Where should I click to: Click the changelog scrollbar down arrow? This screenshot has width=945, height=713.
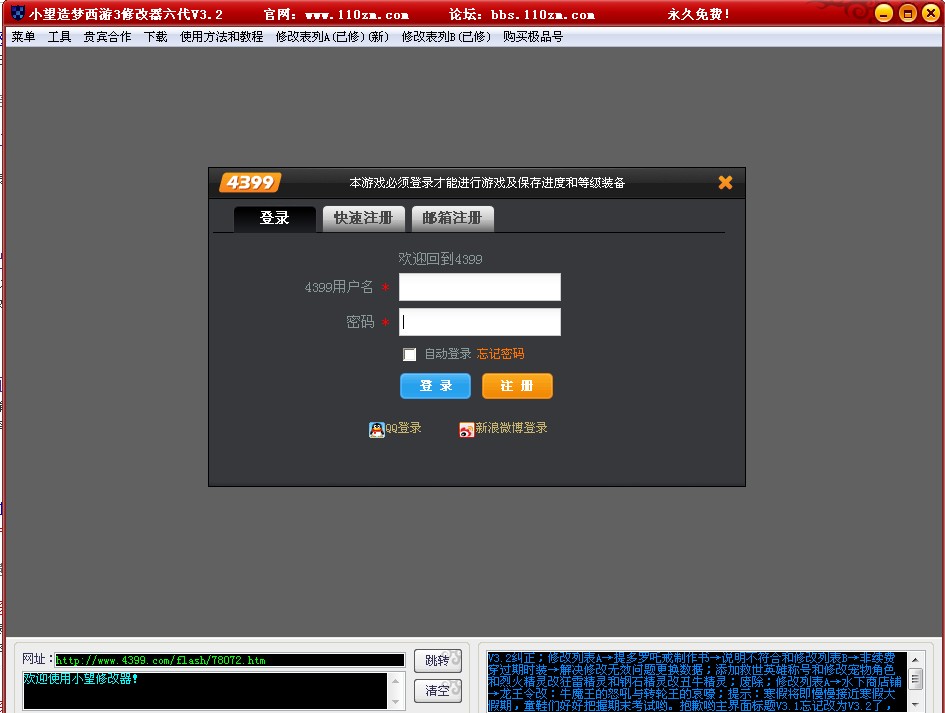(915, 704)
